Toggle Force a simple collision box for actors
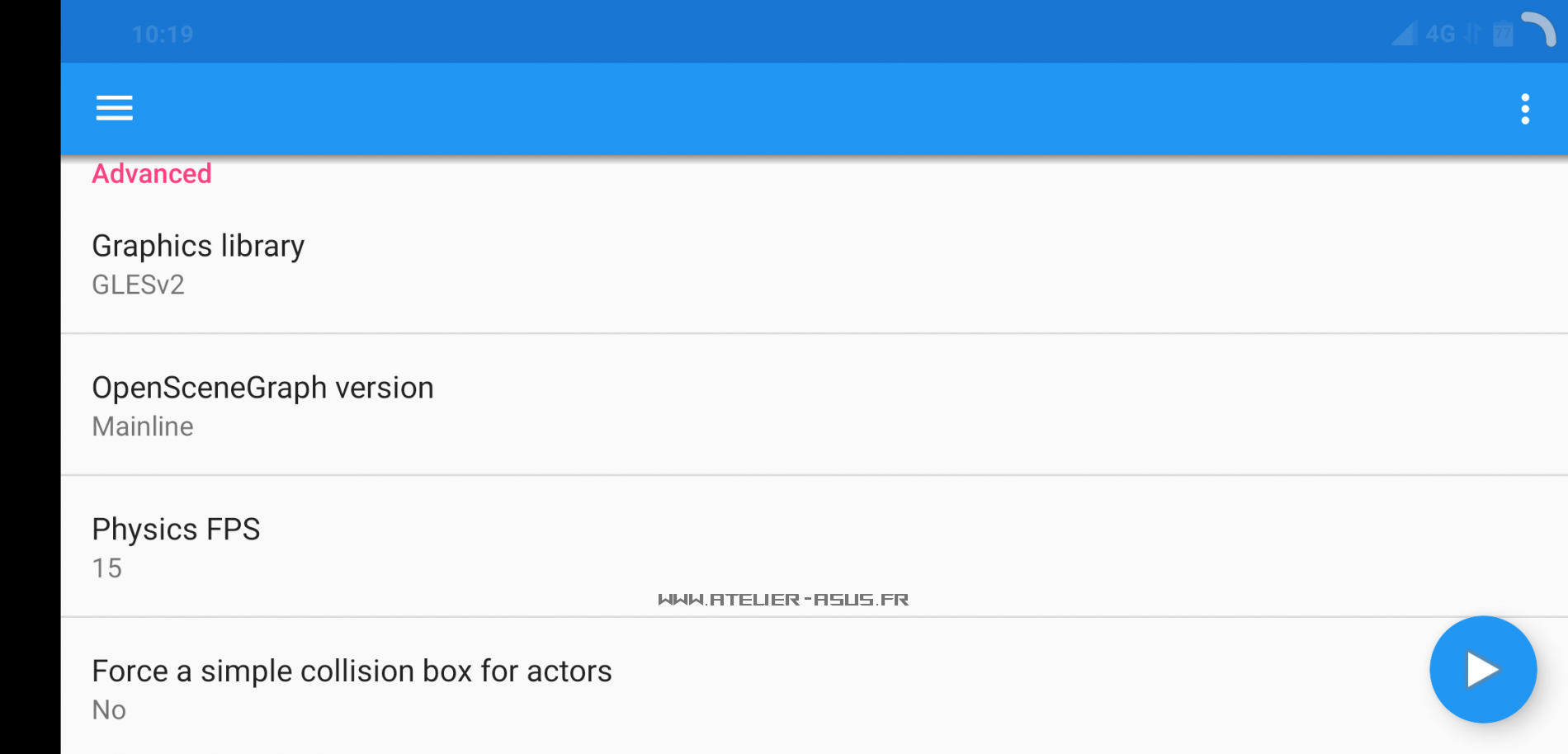Viewport: 1568px width, 754px height. pyautogui.click(x=352, y=672)
